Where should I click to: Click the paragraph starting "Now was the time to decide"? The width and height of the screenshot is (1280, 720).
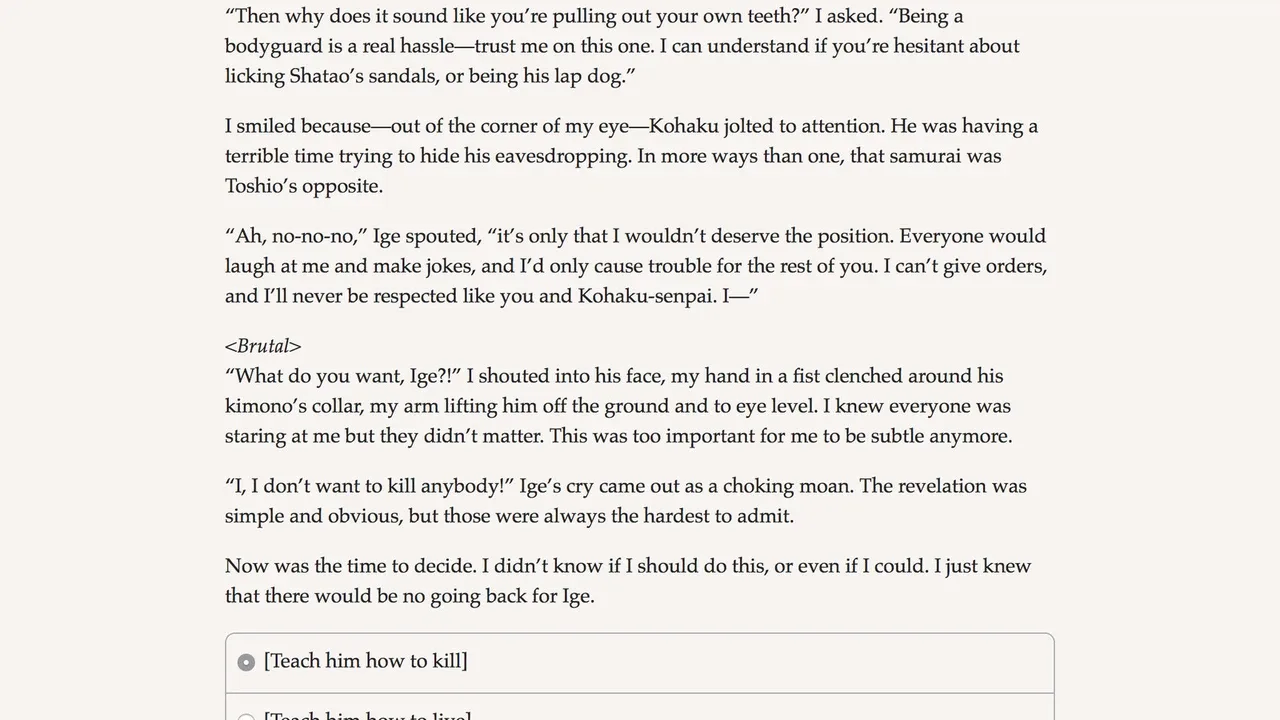pos(627,581)
